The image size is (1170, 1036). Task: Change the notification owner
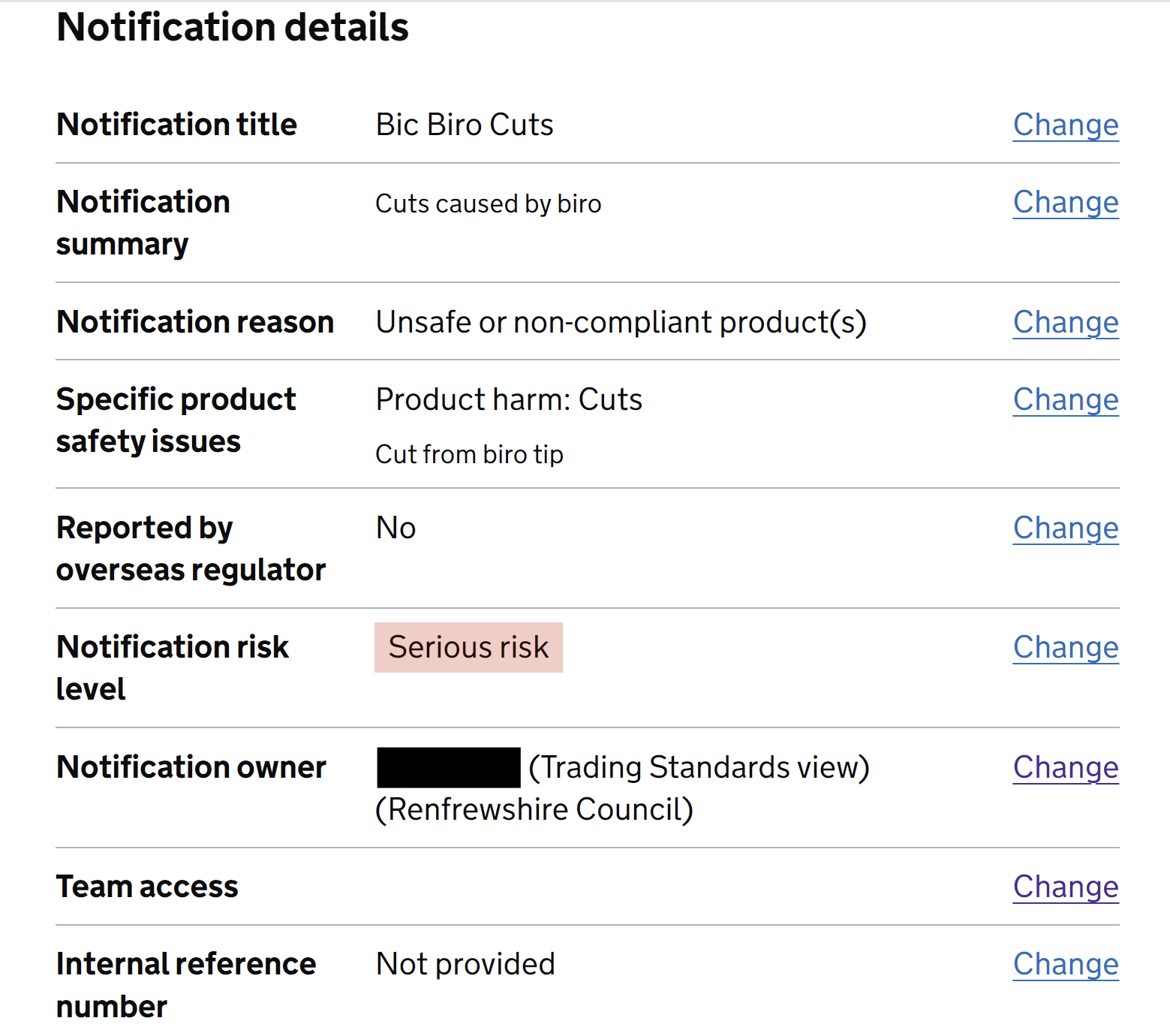tap(1065, 767)
